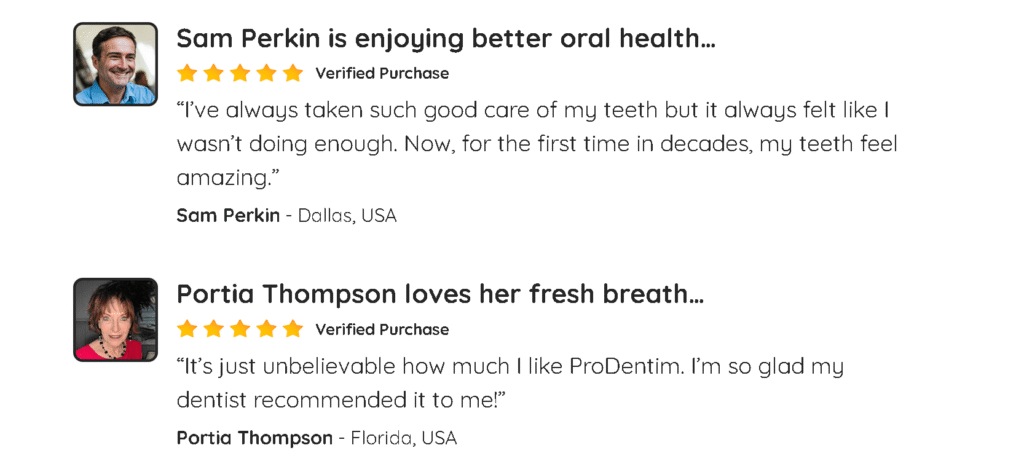This screenshot has width=1024, height=472.
Task: Click Verified Purchase label on Sam's review
Action: [x=382, y=73]
